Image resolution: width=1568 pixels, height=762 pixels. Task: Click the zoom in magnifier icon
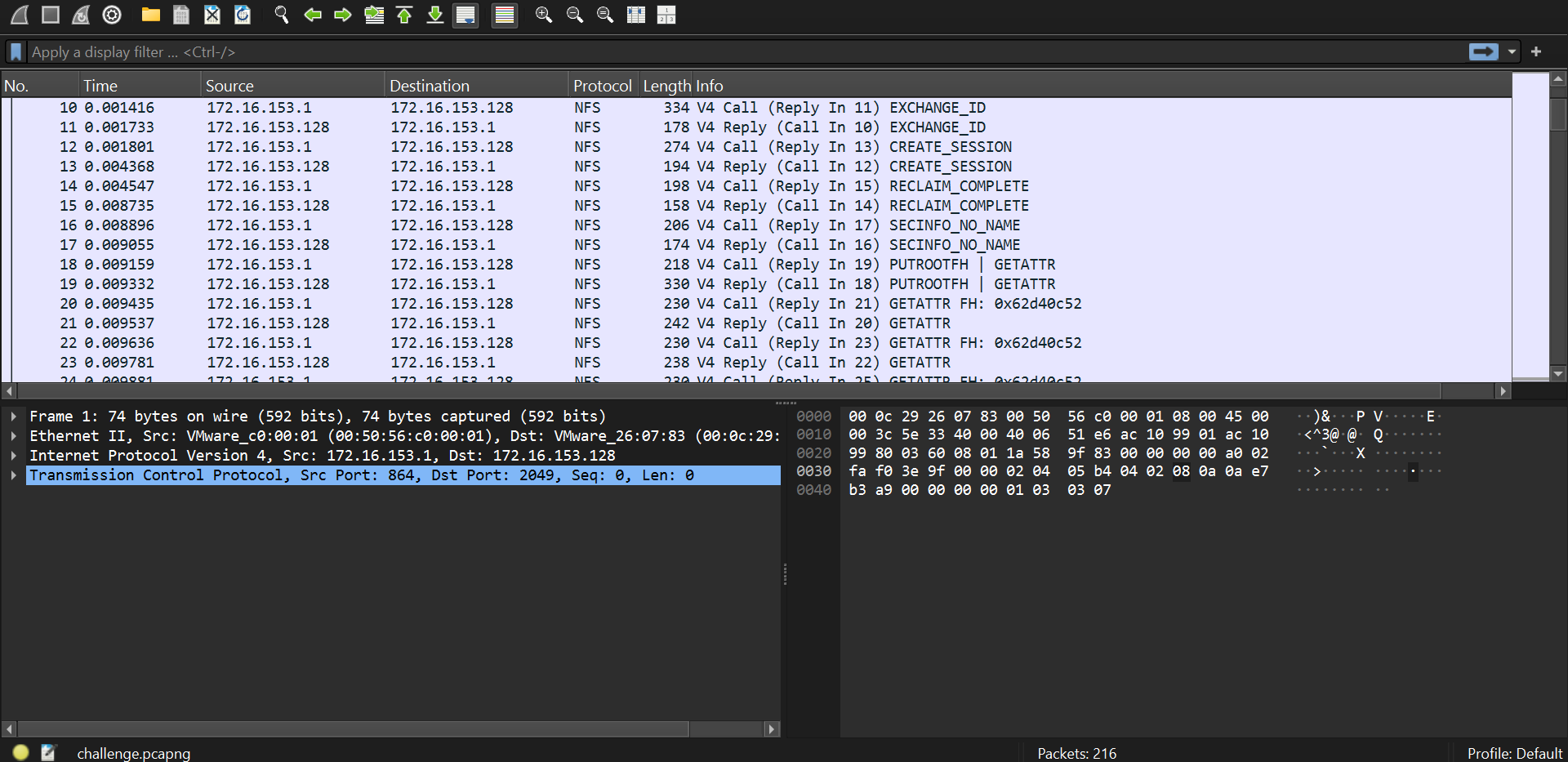point(544,15)
